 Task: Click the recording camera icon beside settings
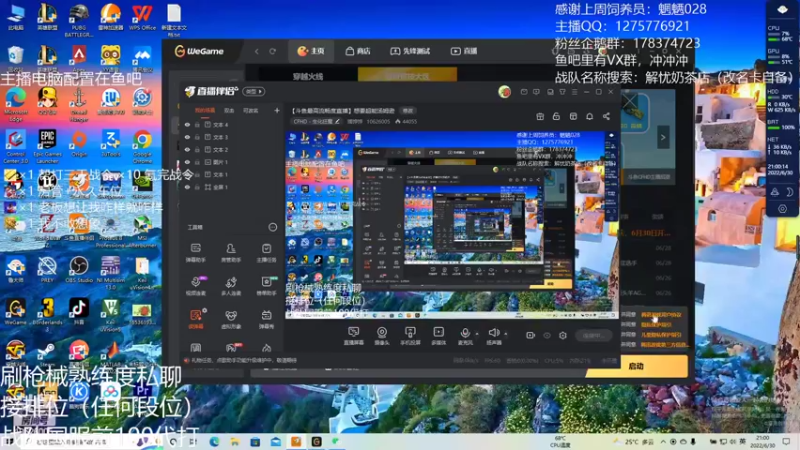pos(530,335)
